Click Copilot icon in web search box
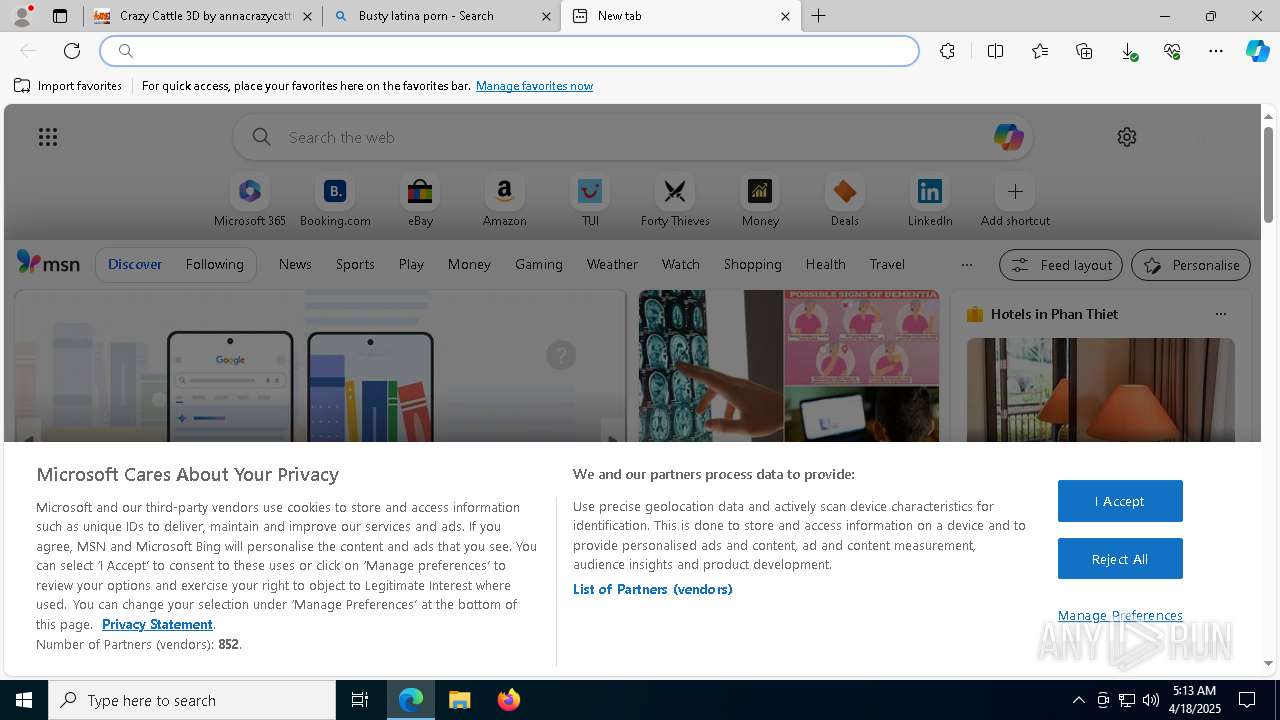Image resolution: width=1280 pixels, height=720 pixels. click(x=1008, y=137)
